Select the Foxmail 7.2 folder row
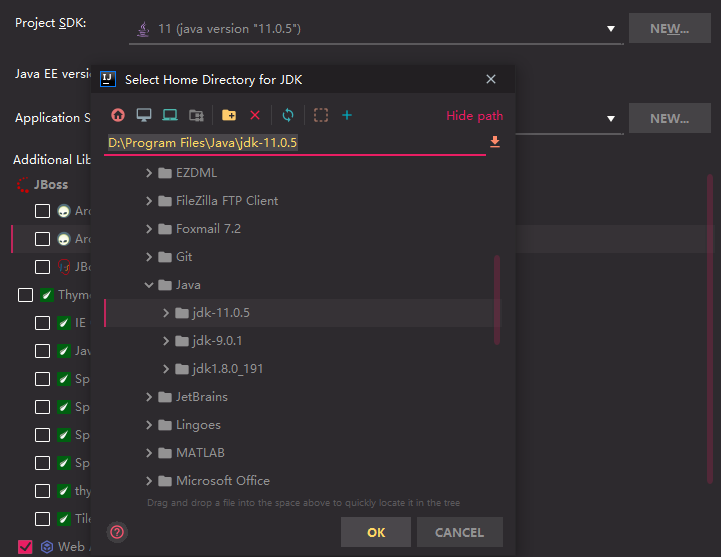The width and height of the screenshot is (721, 557). coord(302,229)
